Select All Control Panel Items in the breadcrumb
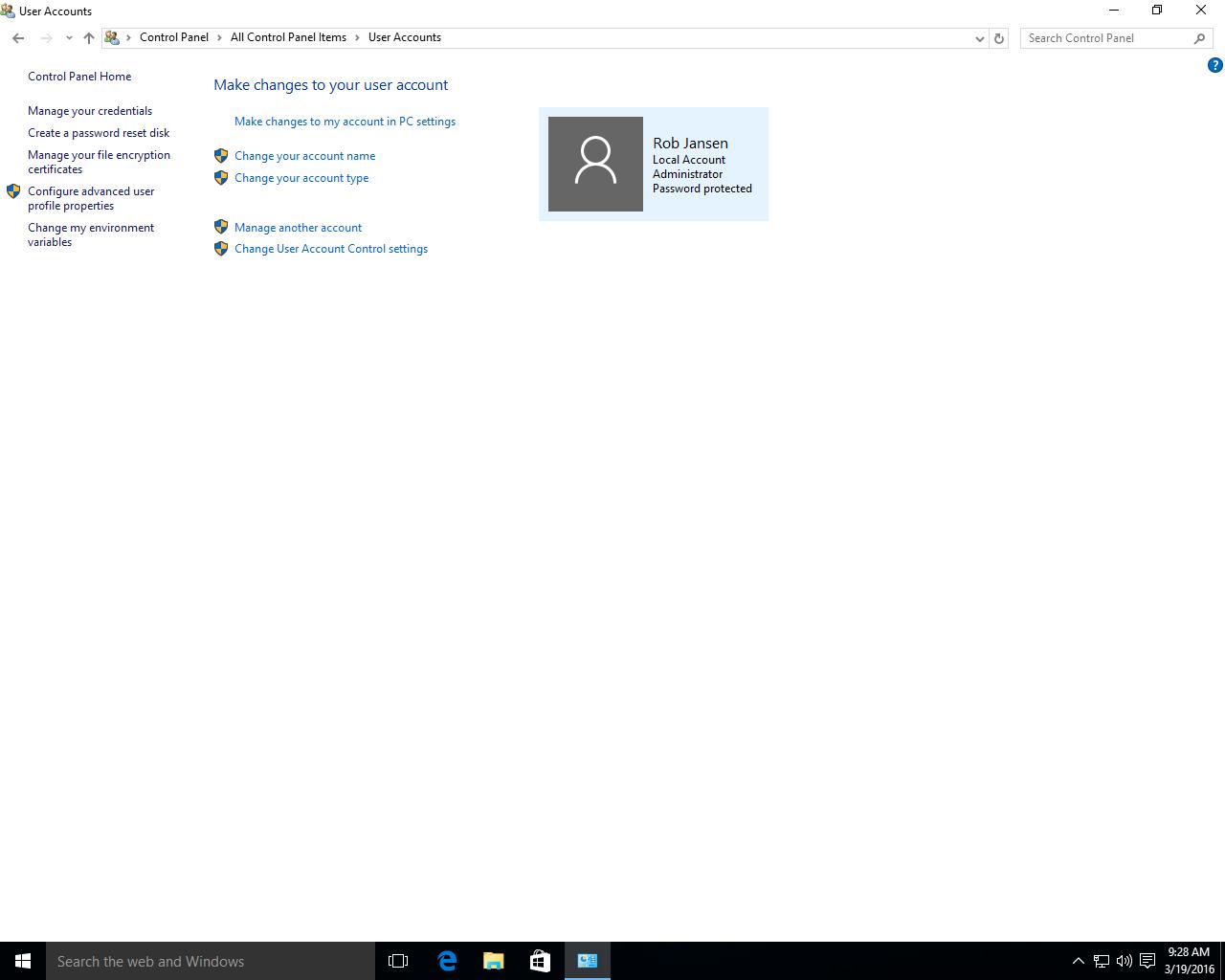 click(288, 37)
